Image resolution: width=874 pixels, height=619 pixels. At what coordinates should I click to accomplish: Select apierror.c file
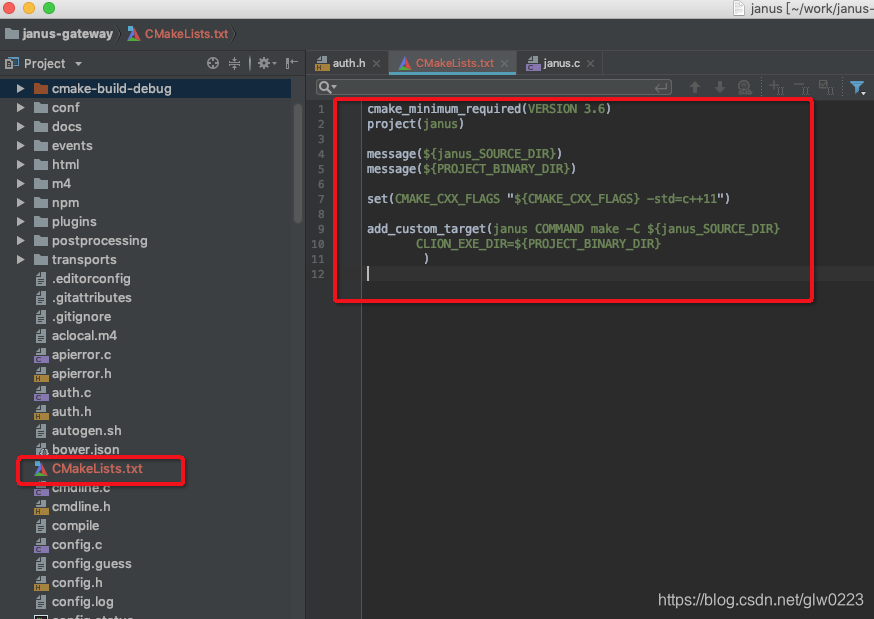coord(81,354)
